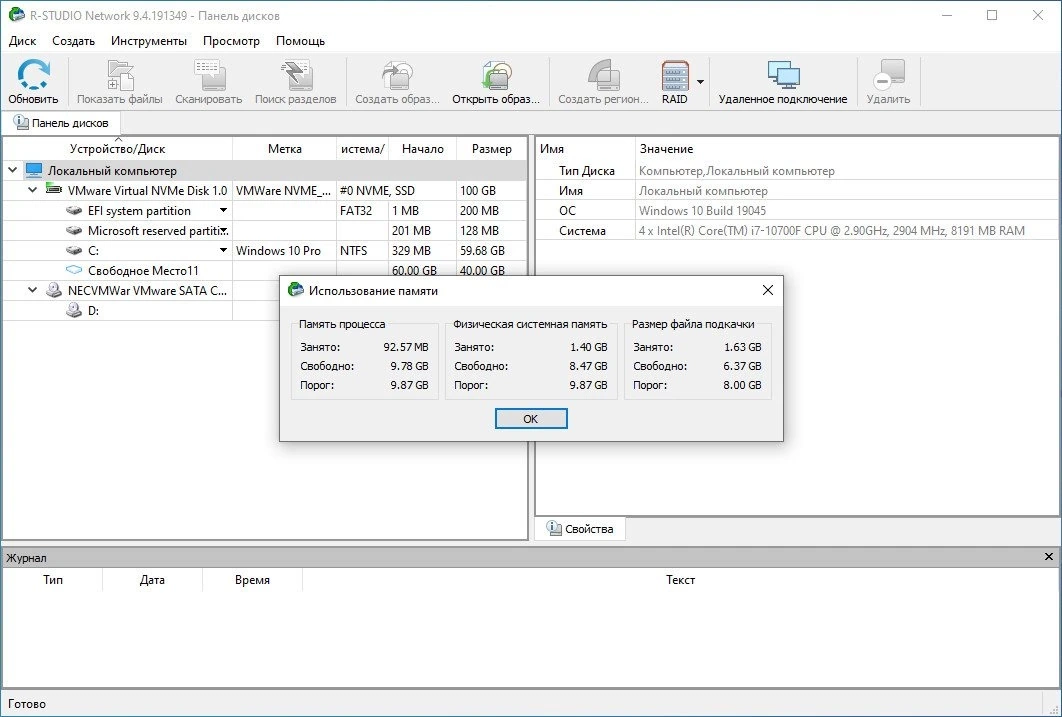Image resolution: width=1062 pixels, height=717 pixels.
Task: Click the Готово status bar text
Action: 27,704
